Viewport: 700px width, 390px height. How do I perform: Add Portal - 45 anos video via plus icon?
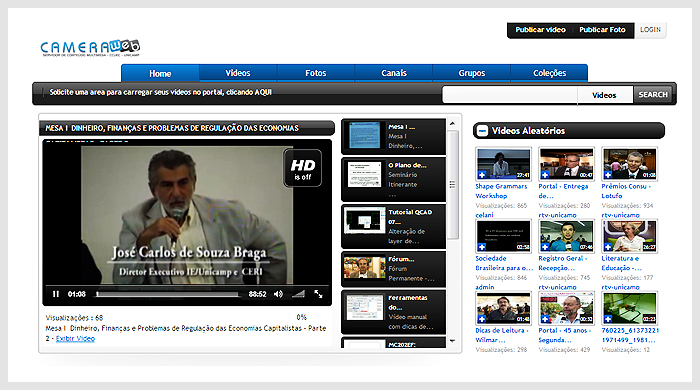click(x=545, y=319)
